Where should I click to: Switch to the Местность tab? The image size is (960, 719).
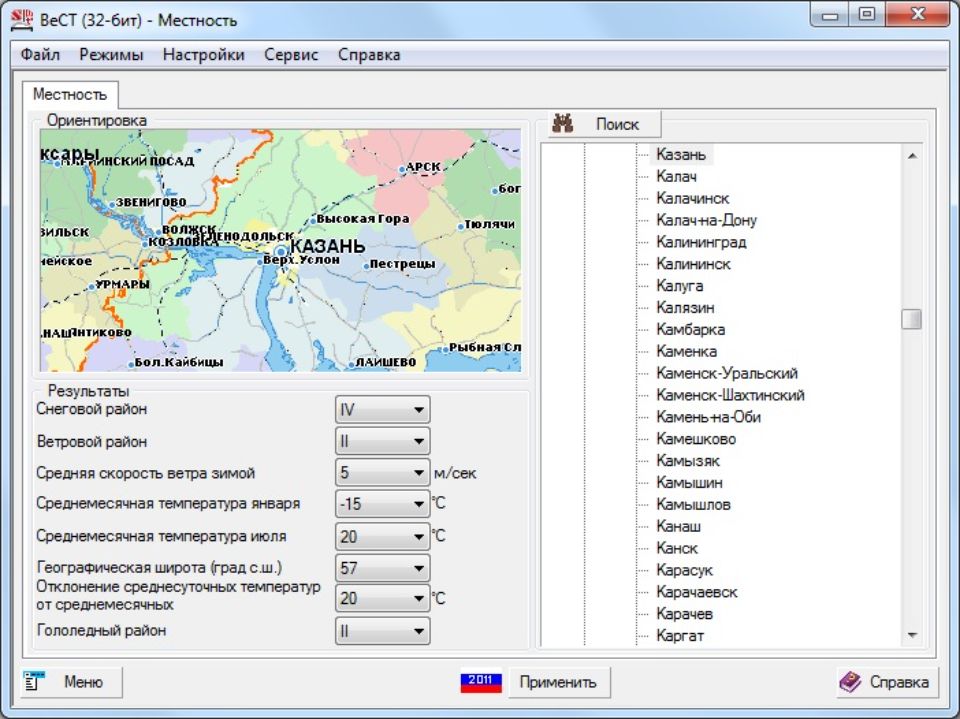(69, 94)
